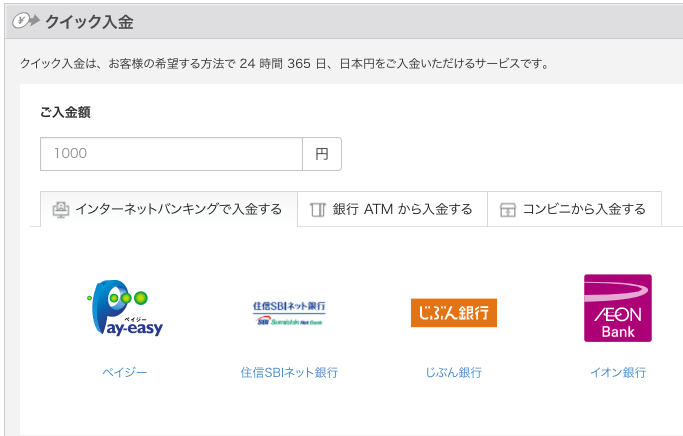Open the 住信SBIネット銀行 text link

tap(289, 372)
